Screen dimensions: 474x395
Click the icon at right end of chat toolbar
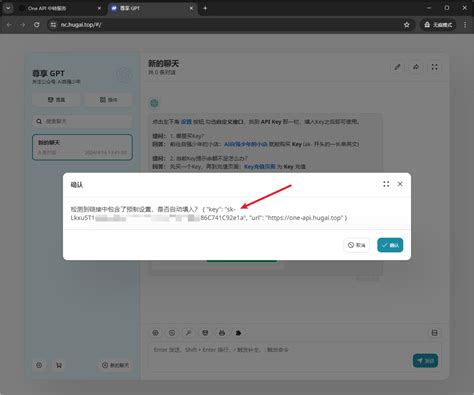434,333
